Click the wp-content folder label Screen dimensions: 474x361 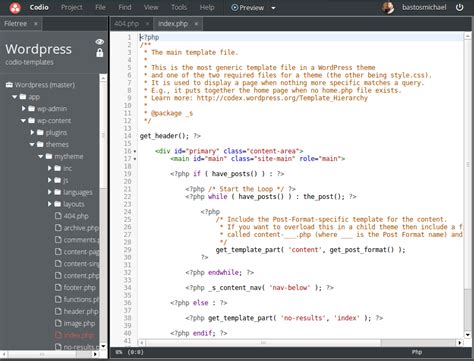pos(54,121)
